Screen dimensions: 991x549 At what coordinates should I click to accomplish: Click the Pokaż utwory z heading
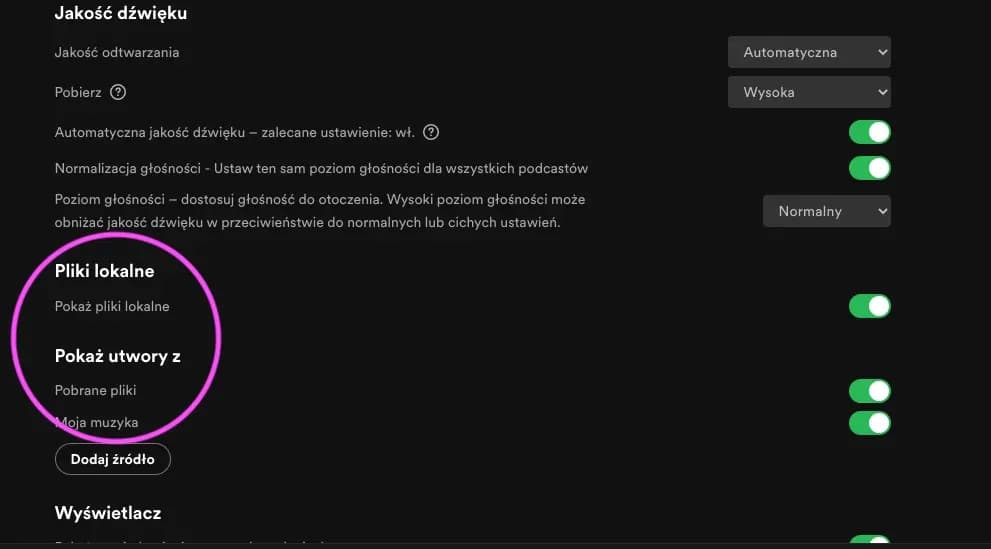click(x=117, y=356)
